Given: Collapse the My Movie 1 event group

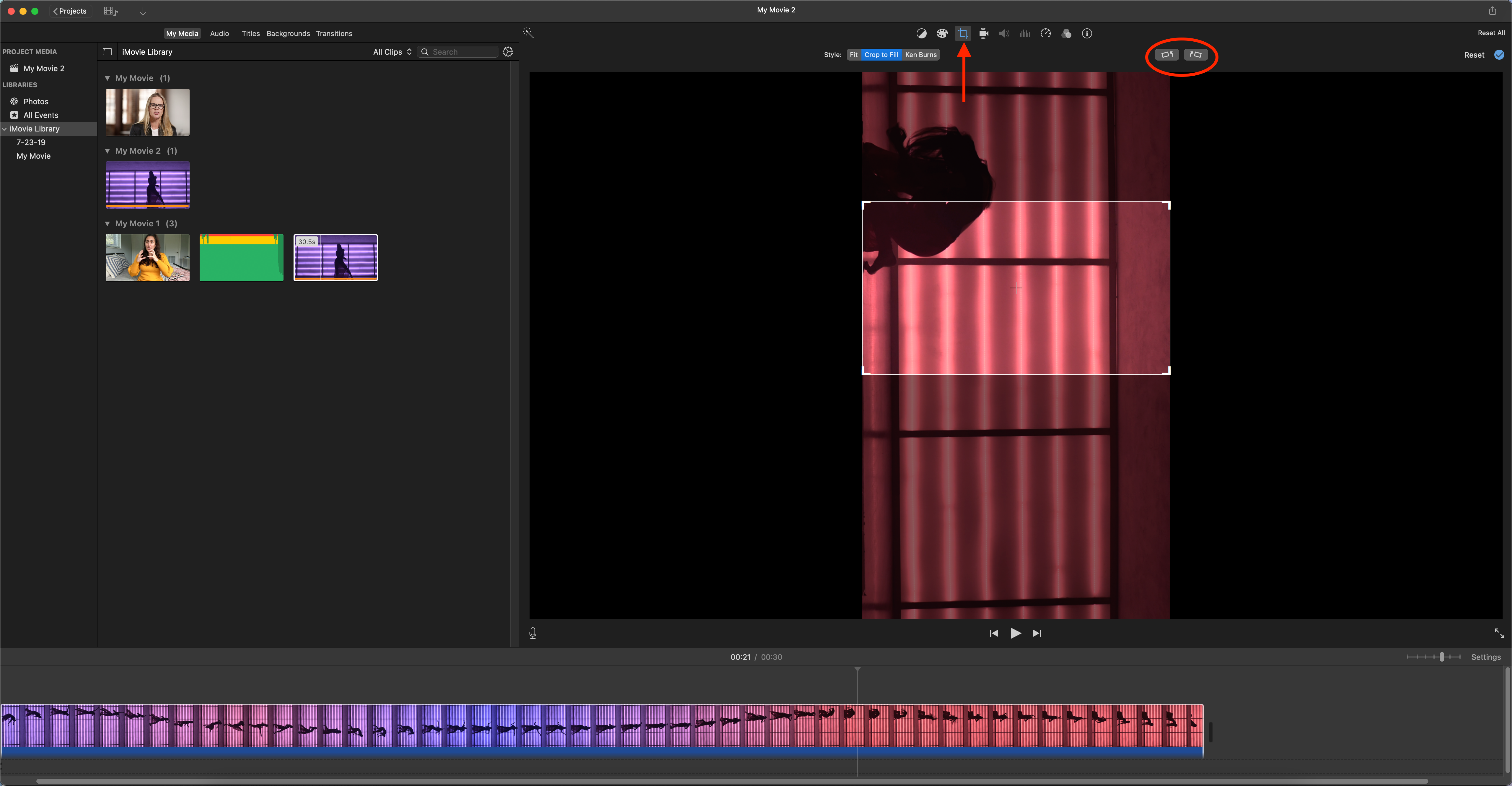Looking at the screenshot, I should click(x=107, y=224).
